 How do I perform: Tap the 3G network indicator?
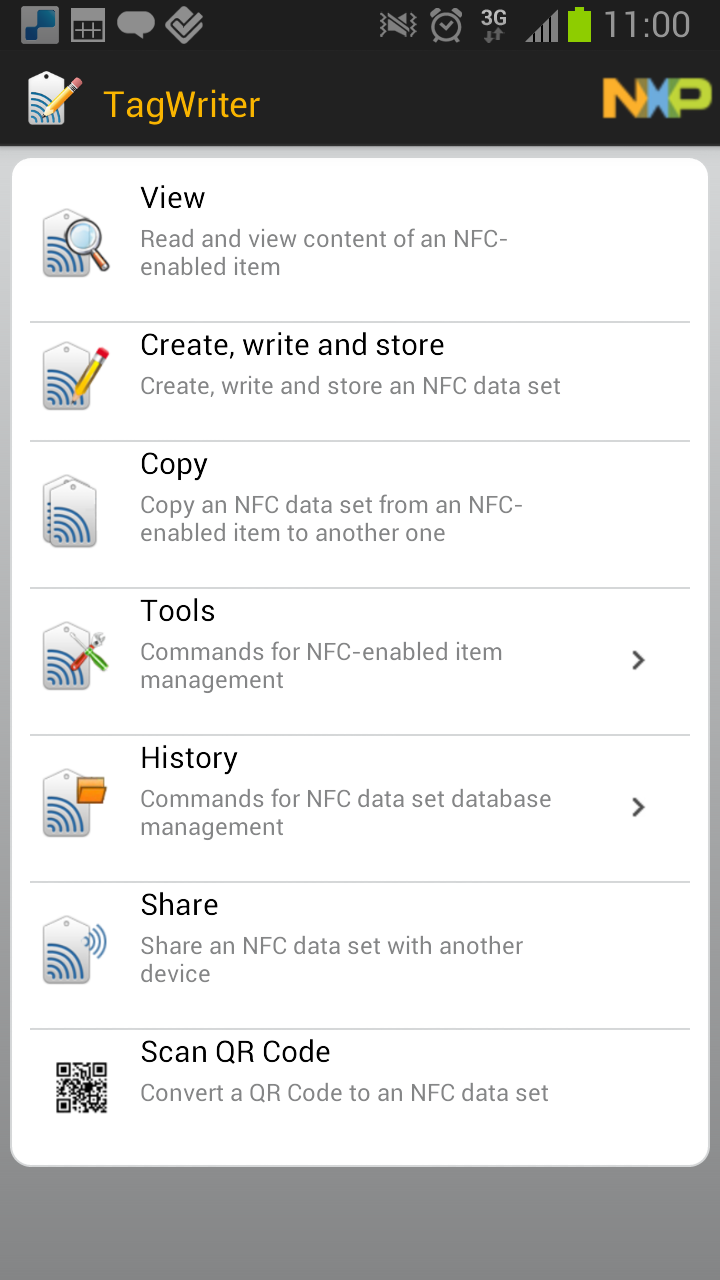click(x=494, y=24)
